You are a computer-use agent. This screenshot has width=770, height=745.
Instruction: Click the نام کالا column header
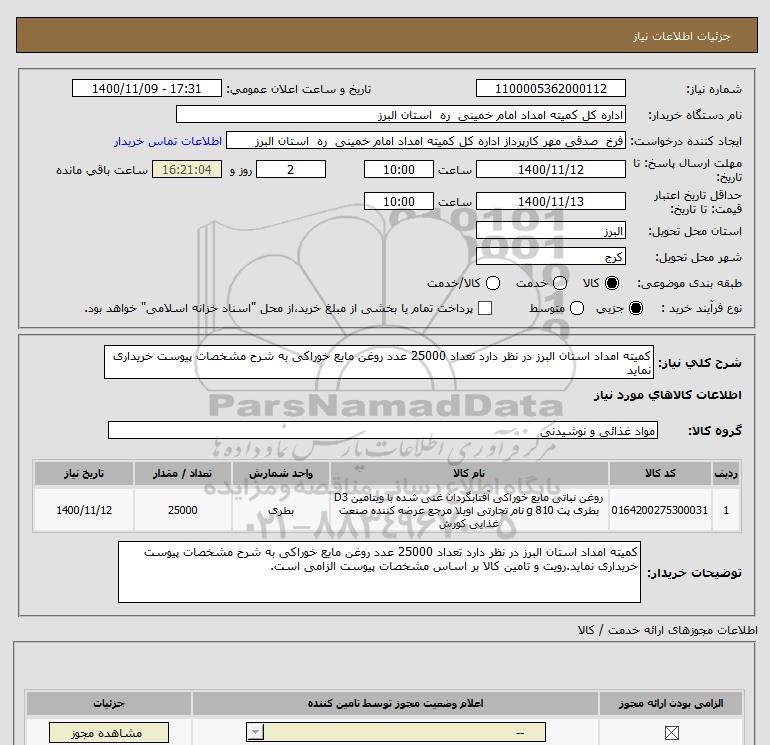pyautogui.click(x=469, y=473)
